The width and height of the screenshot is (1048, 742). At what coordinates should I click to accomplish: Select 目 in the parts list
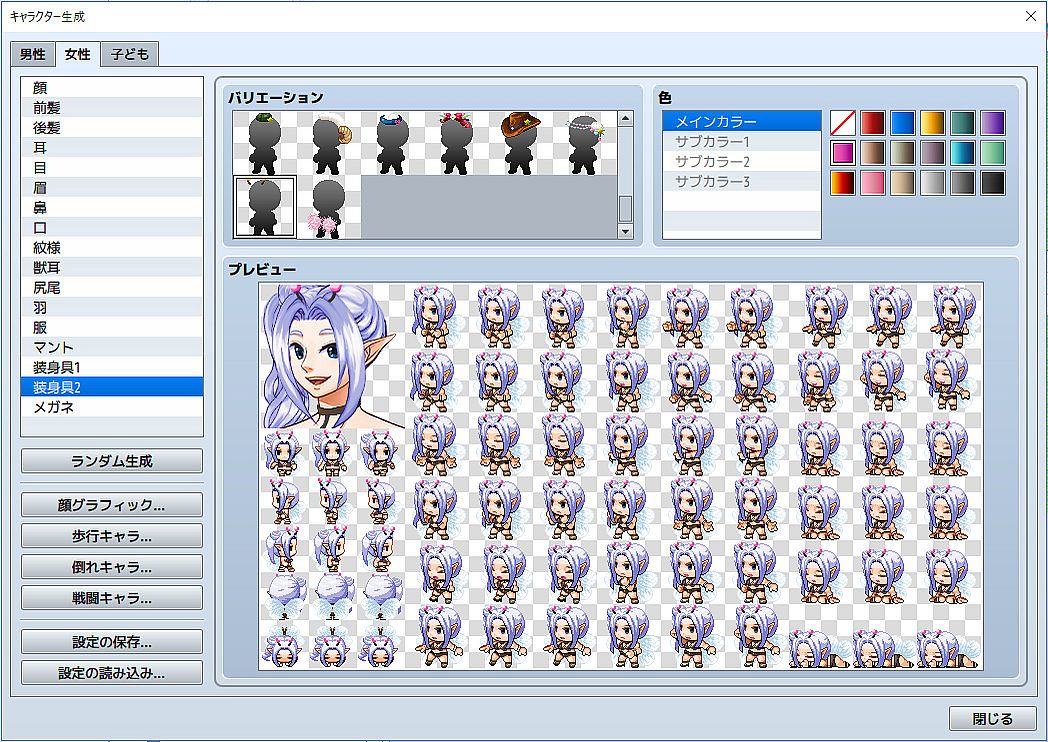[x=112, y=168]
